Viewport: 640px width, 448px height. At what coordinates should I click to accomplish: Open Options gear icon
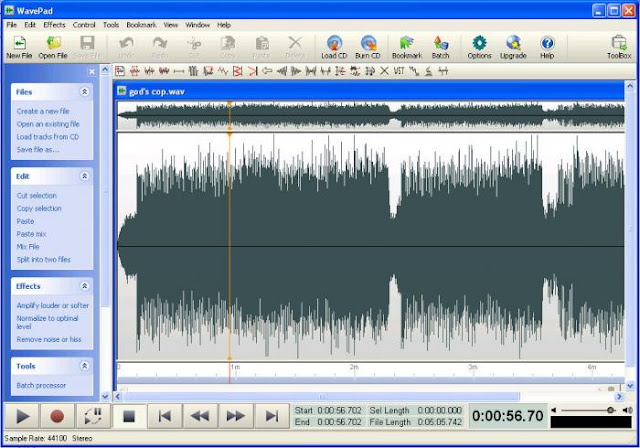tap(479, 47)
